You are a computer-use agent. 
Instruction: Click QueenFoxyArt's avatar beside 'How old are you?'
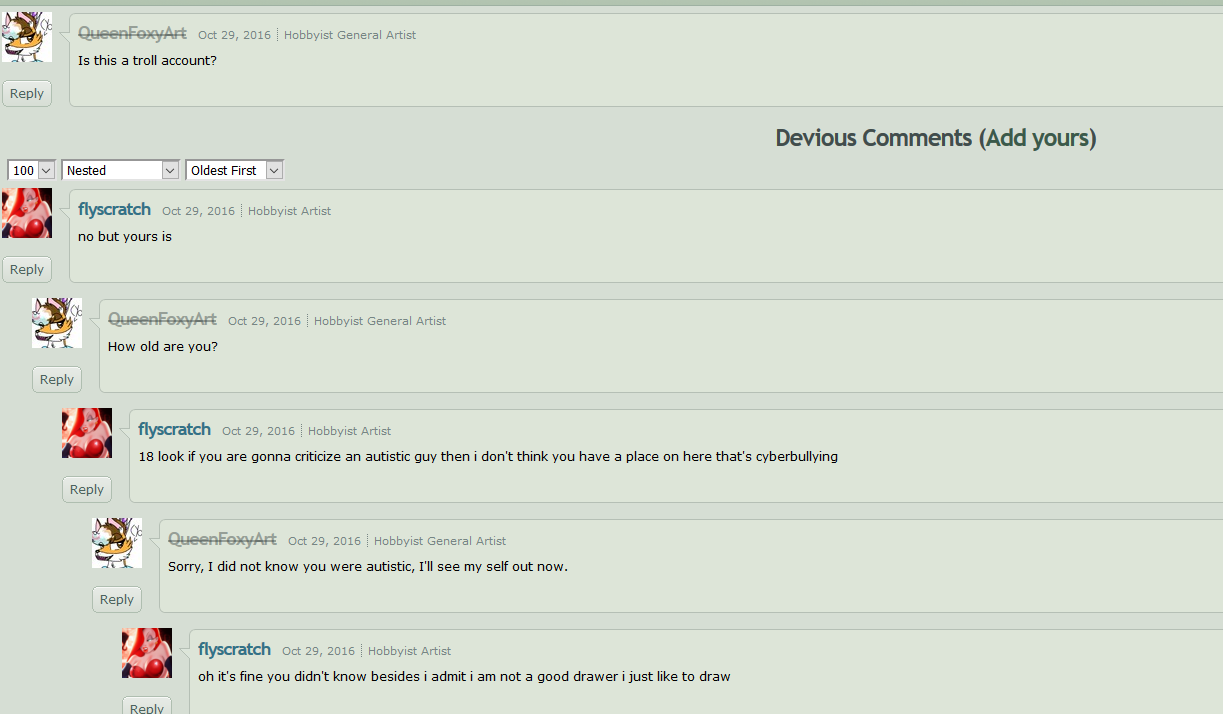coord(57,323)
